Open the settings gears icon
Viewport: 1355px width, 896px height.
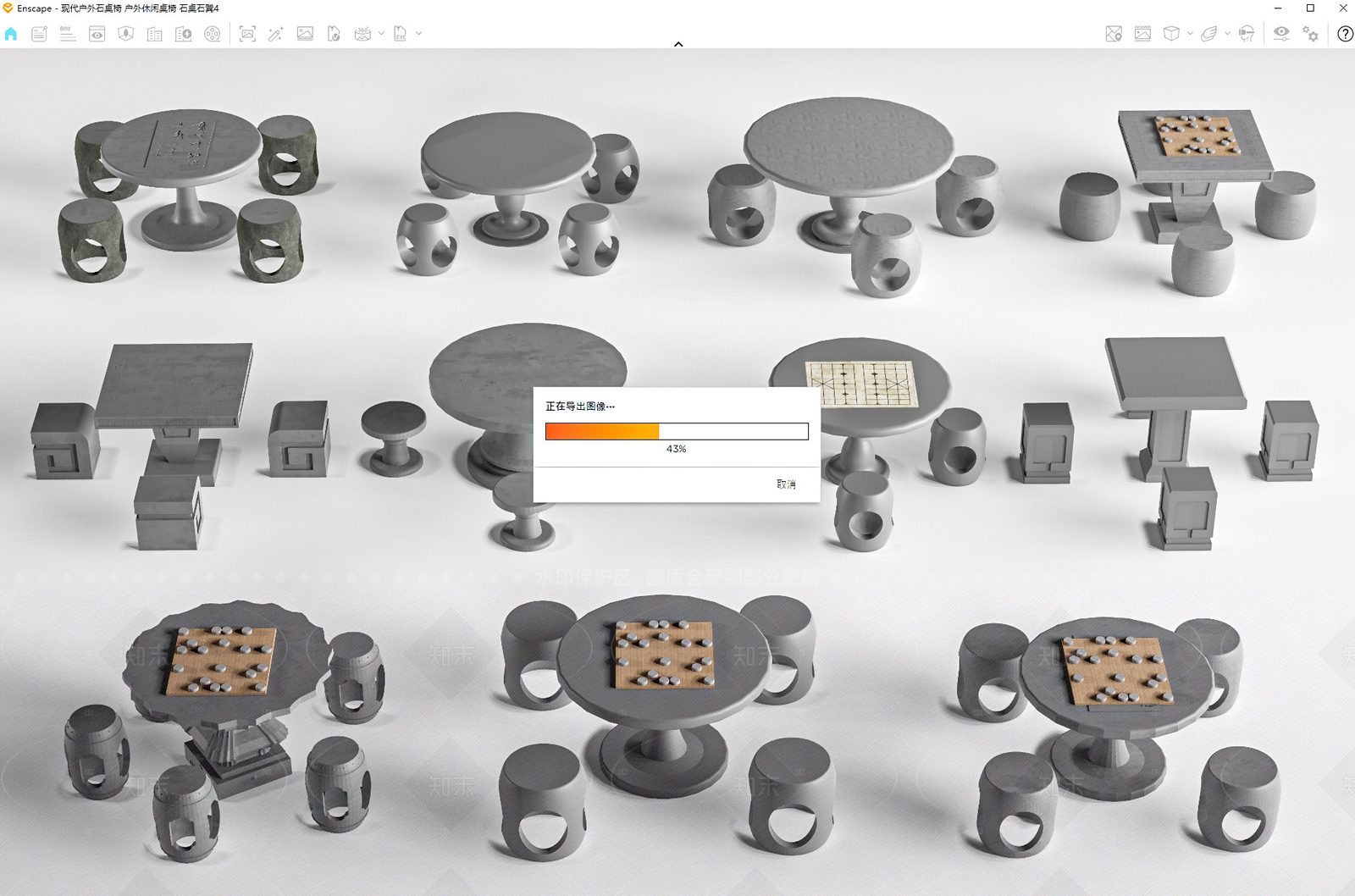[1310, 34]
